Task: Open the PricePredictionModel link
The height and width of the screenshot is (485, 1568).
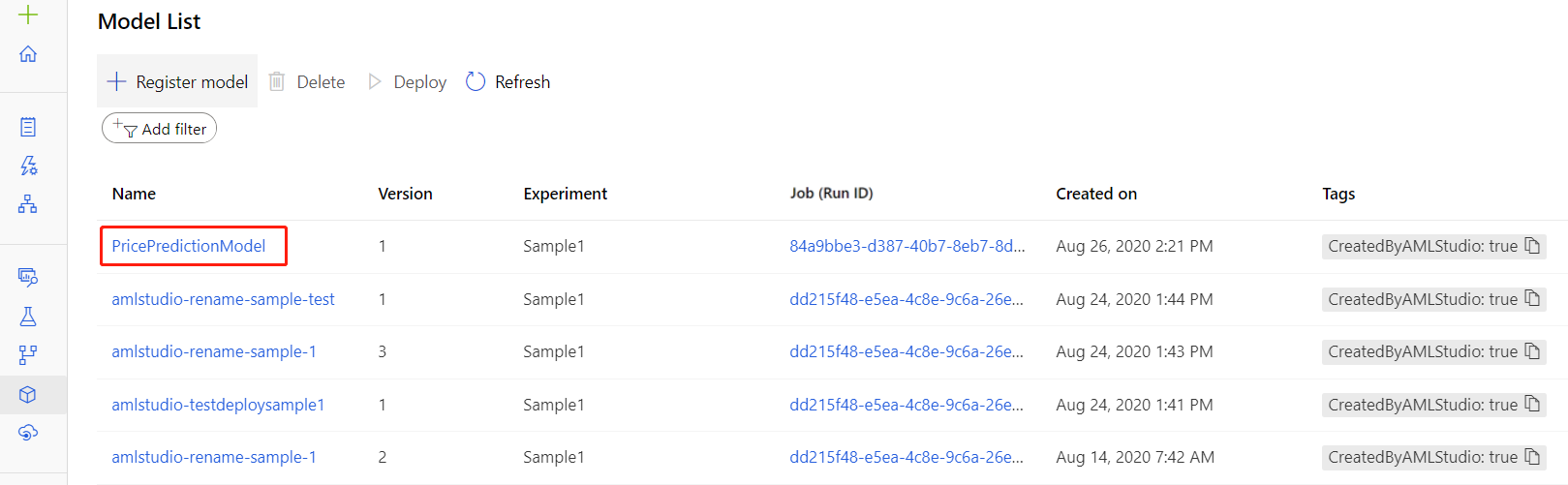Action: [x=189, y=246]
